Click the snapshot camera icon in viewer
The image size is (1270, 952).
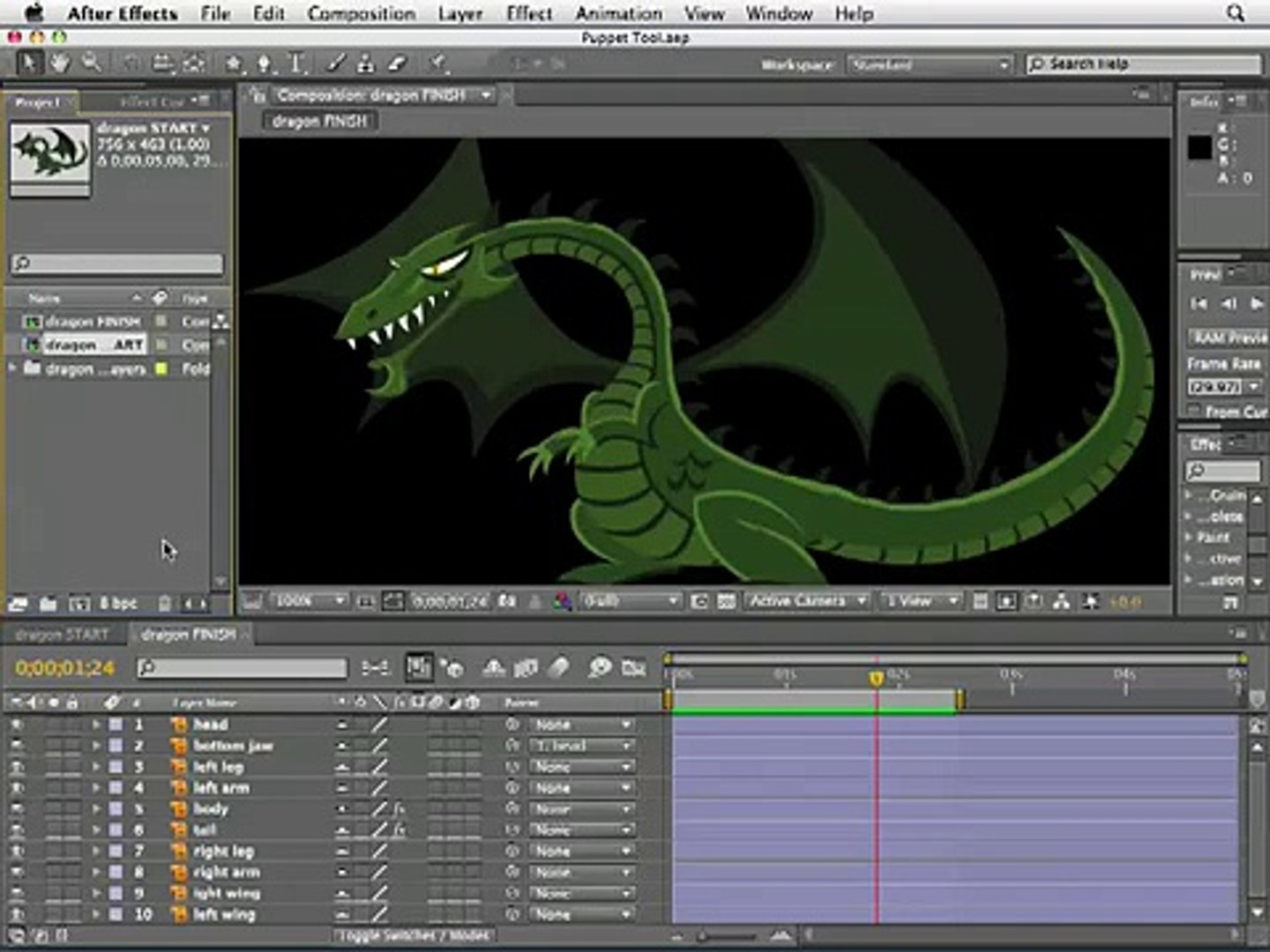tap(506, 601)
